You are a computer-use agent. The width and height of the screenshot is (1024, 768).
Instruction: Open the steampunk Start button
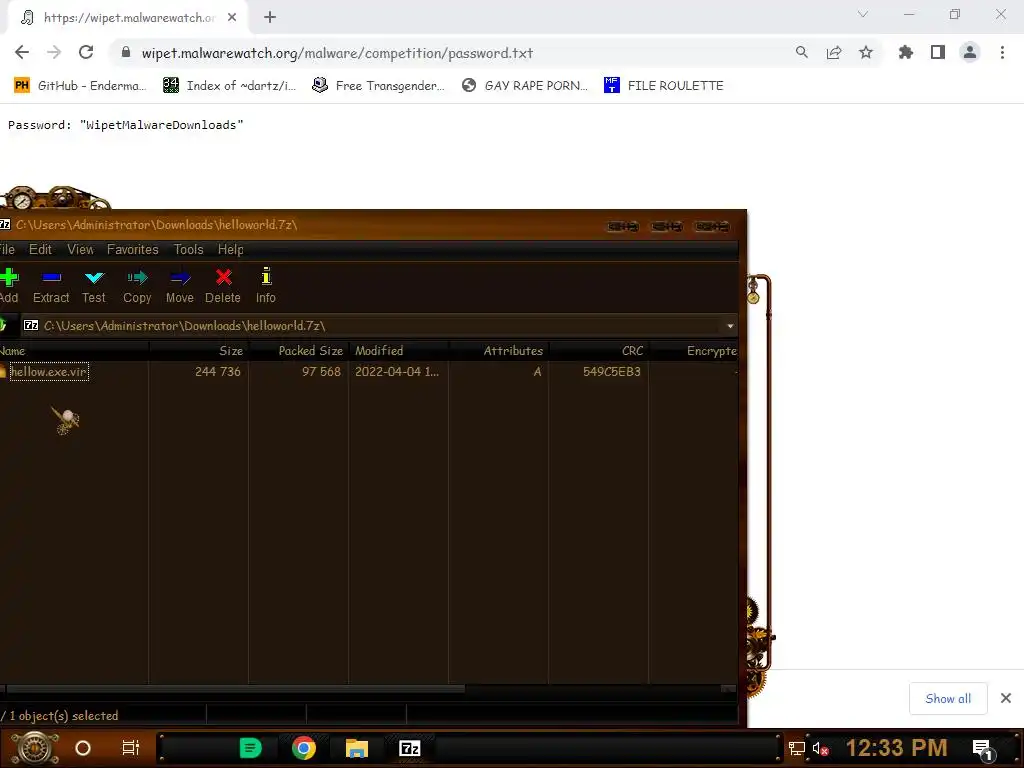(35, 748)
